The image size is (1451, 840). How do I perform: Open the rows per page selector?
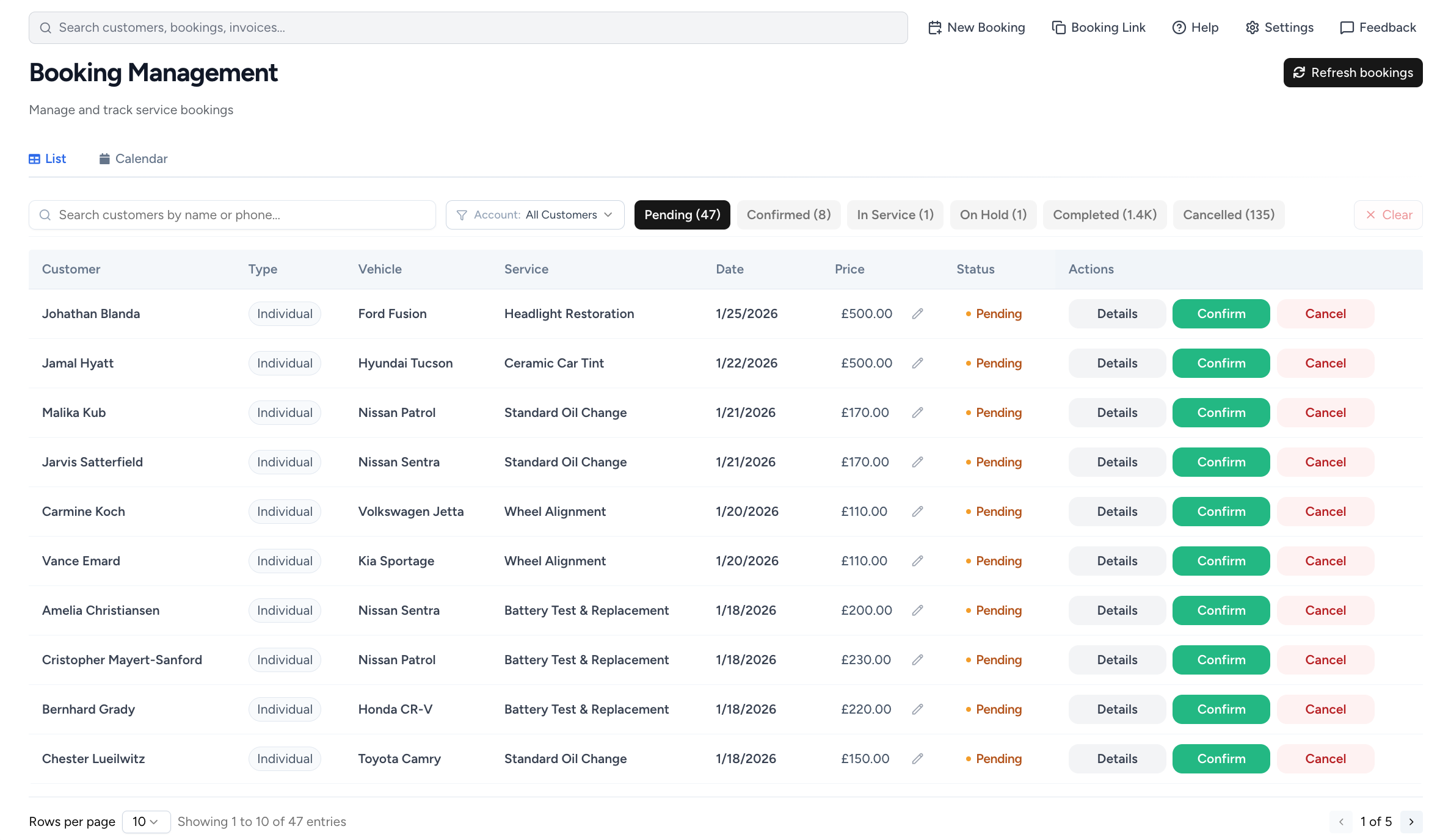pos(145,822)
